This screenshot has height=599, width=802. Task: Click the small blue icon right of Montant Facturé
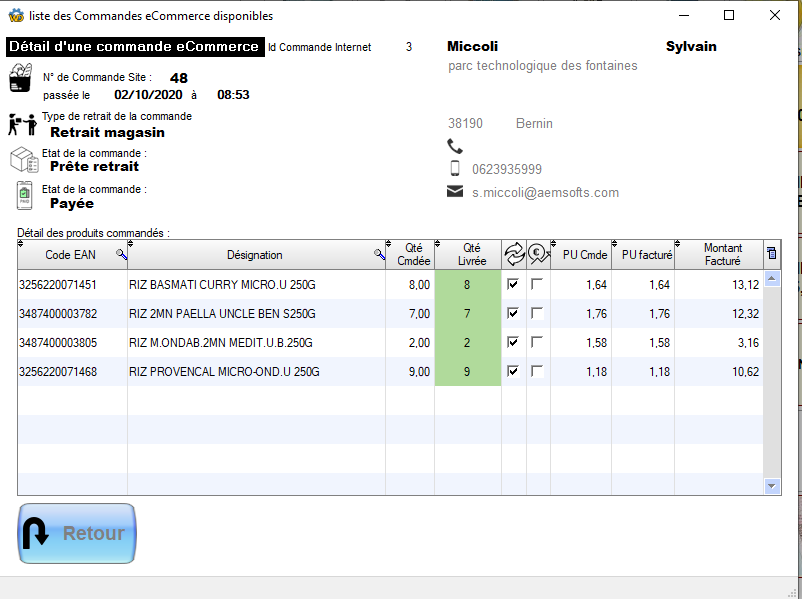click(771, 254)
